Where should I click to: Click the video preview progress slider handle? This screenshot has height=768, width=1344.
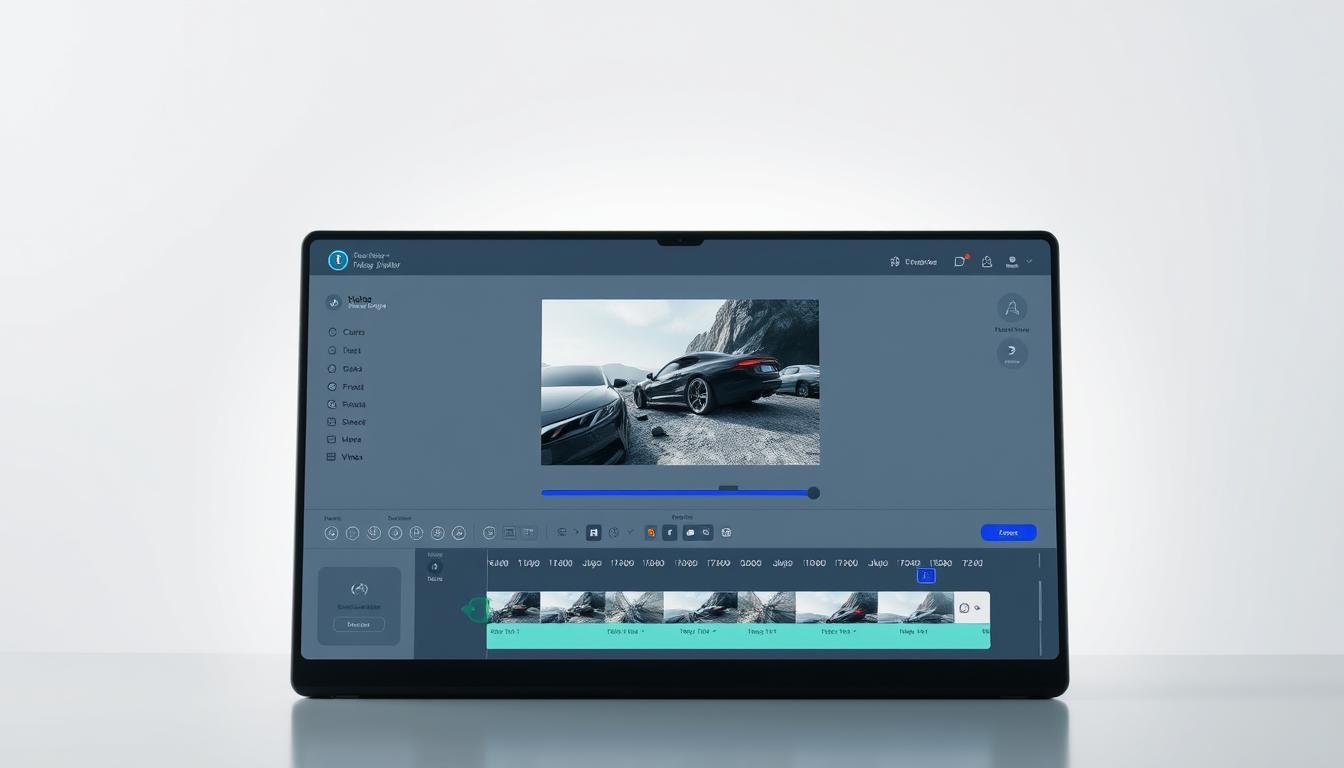(813, 493)
